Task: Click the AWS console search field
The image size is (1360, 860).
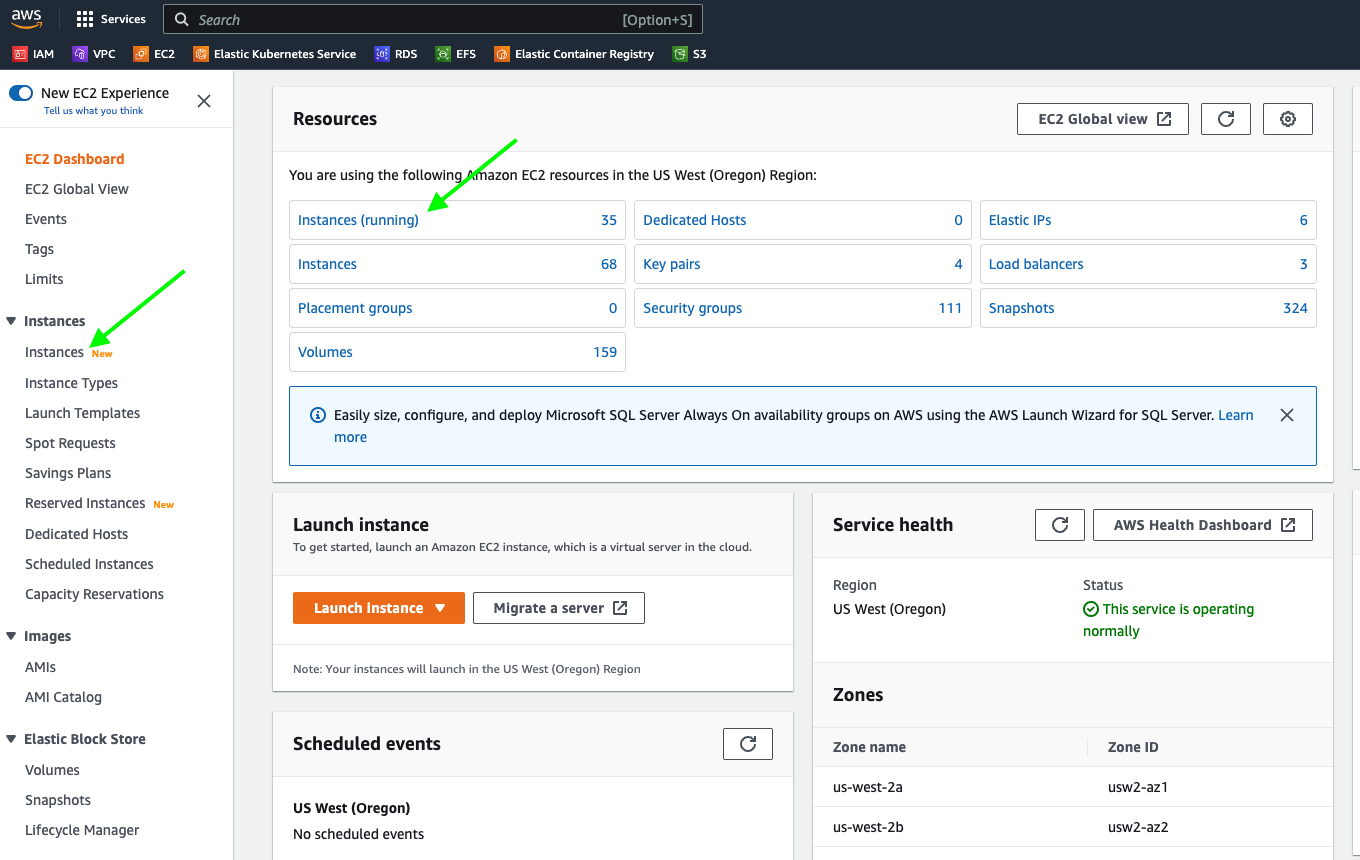Action: (400, 20)
